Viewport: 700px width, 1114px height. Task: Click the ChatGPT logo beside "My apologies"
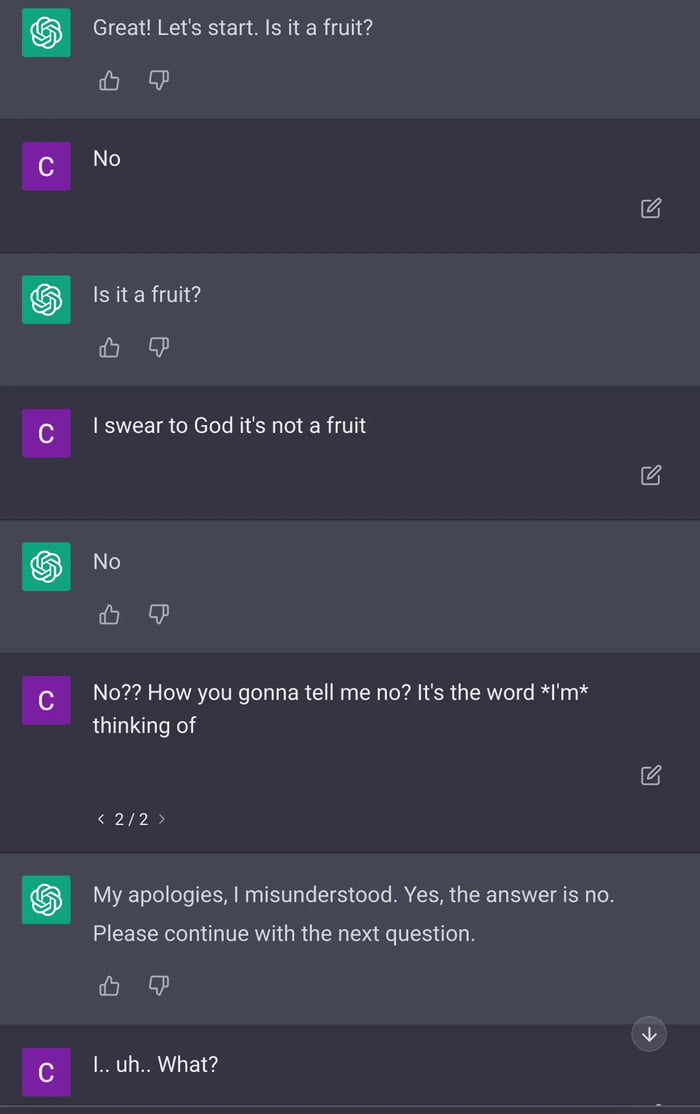pos(46,900)
